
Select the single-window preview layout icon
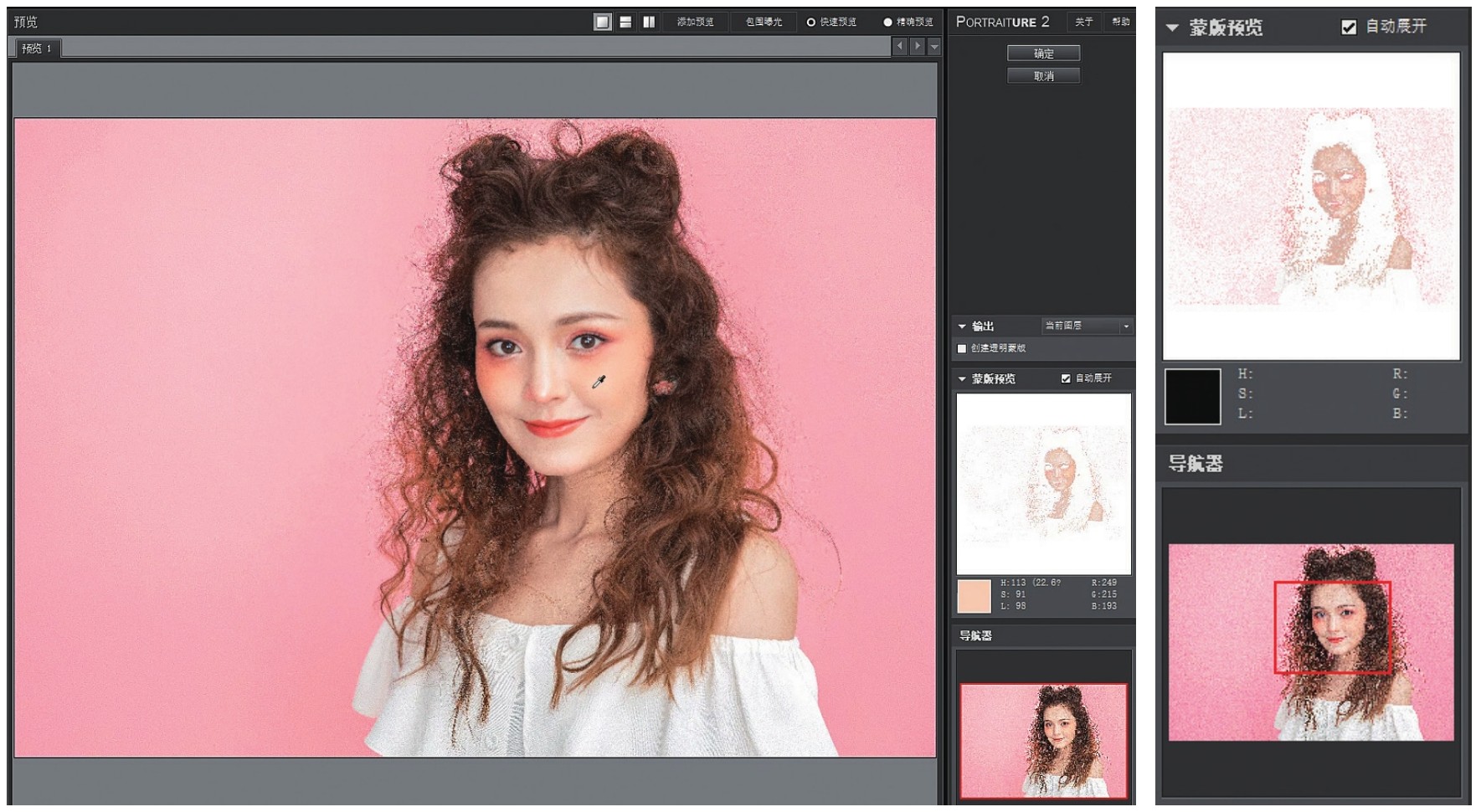(x=602, y=22)
